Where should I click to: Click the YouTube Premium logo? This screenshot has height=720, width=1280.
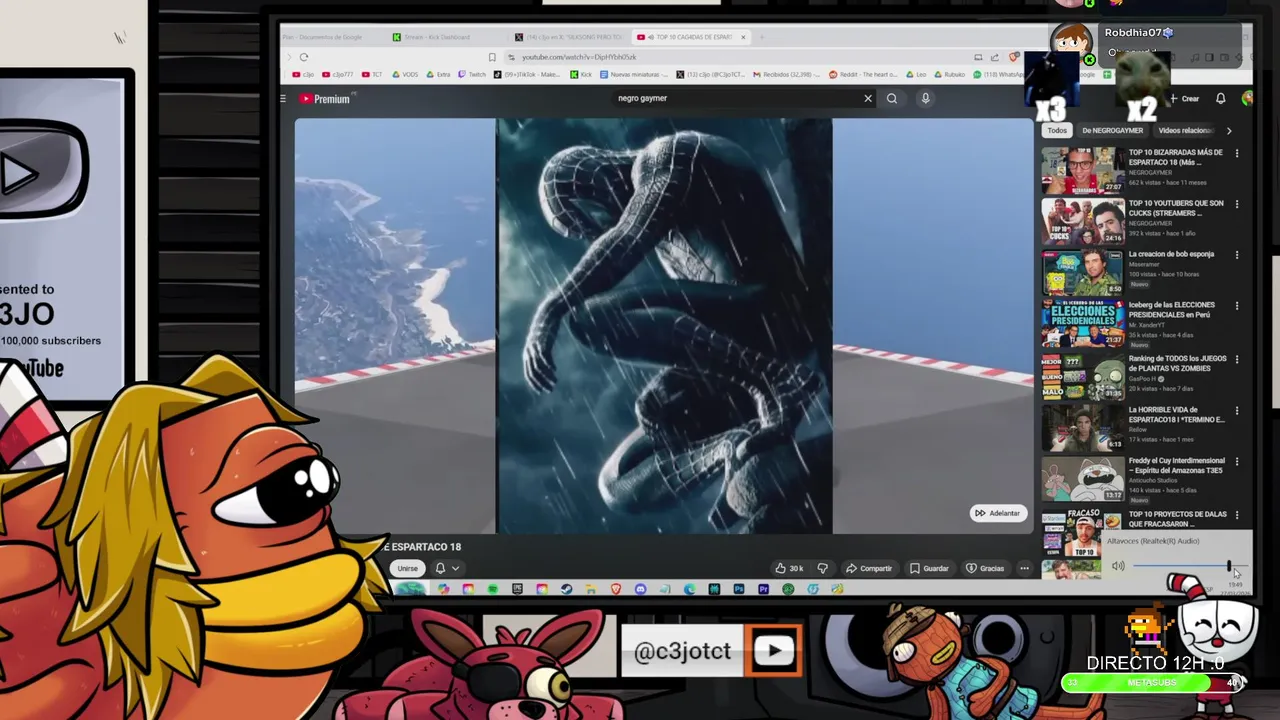(x=324, y=99)
